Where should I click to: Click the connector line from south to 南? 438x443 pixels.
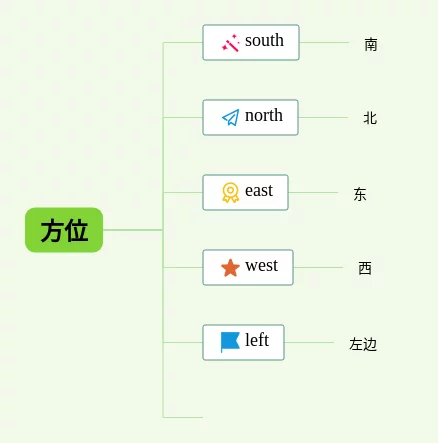click(x=324, y=42)
